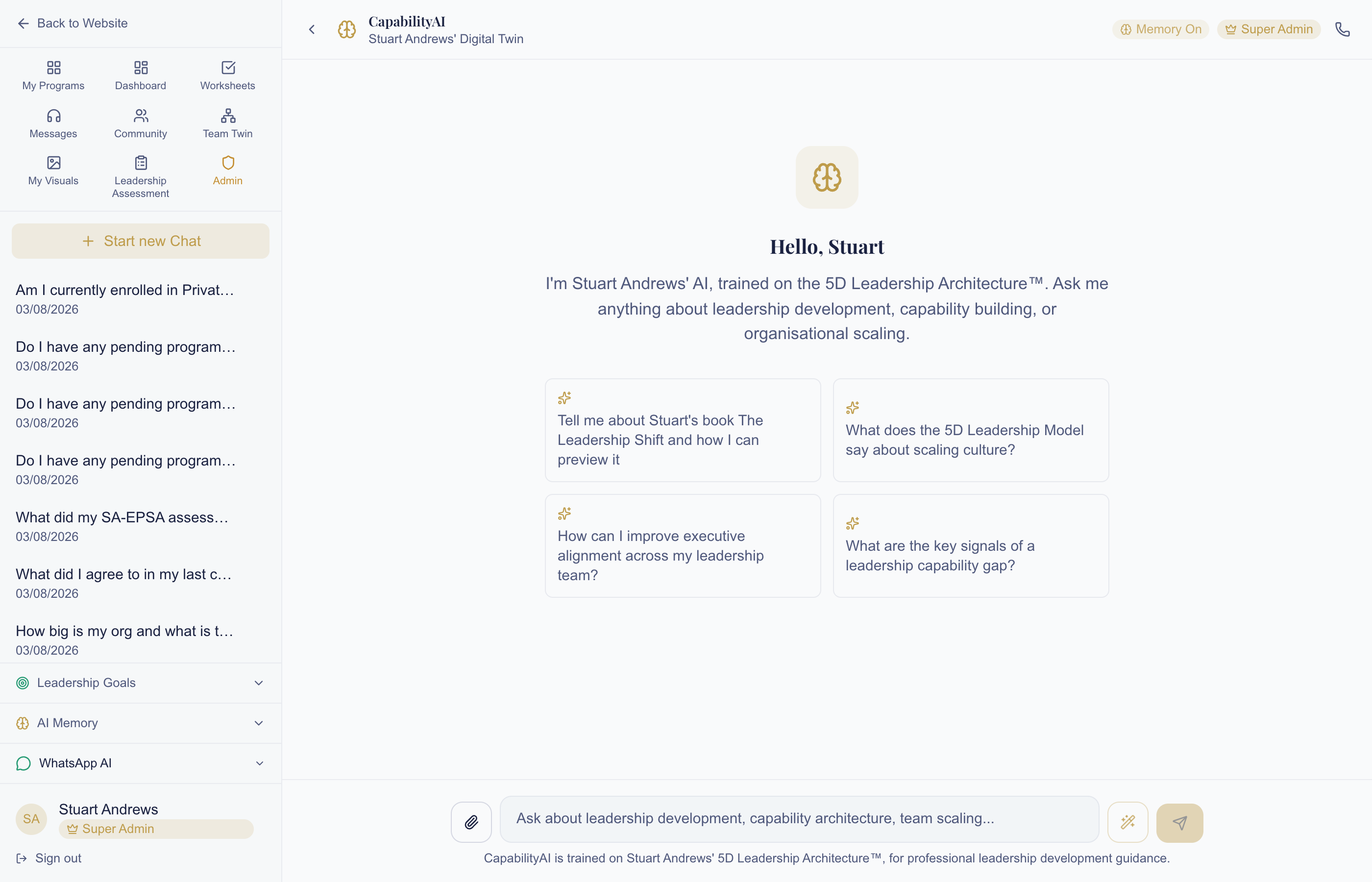
Task: Open My Programs section
Action: tap(53, 75)
